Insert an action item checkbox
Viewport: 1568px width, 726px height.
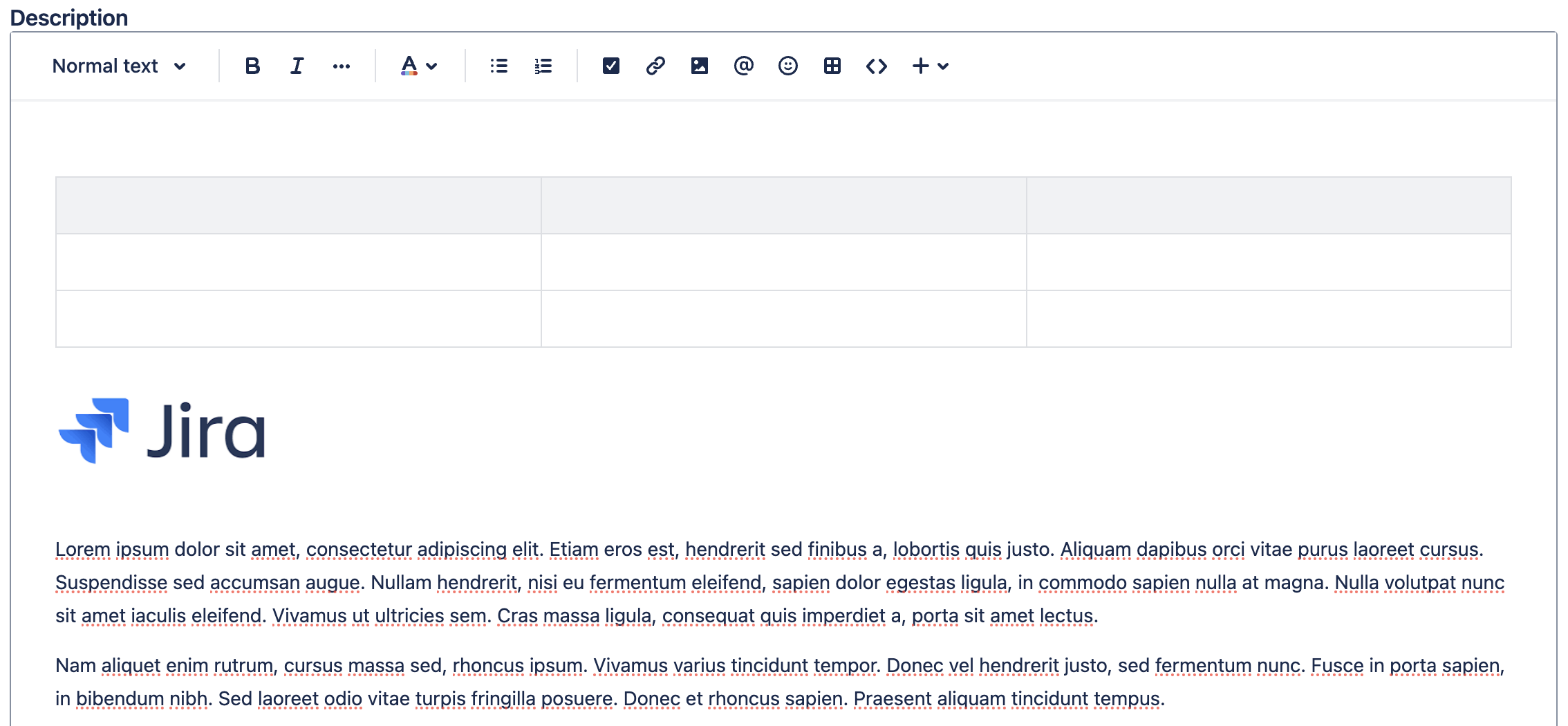(610, 66)
